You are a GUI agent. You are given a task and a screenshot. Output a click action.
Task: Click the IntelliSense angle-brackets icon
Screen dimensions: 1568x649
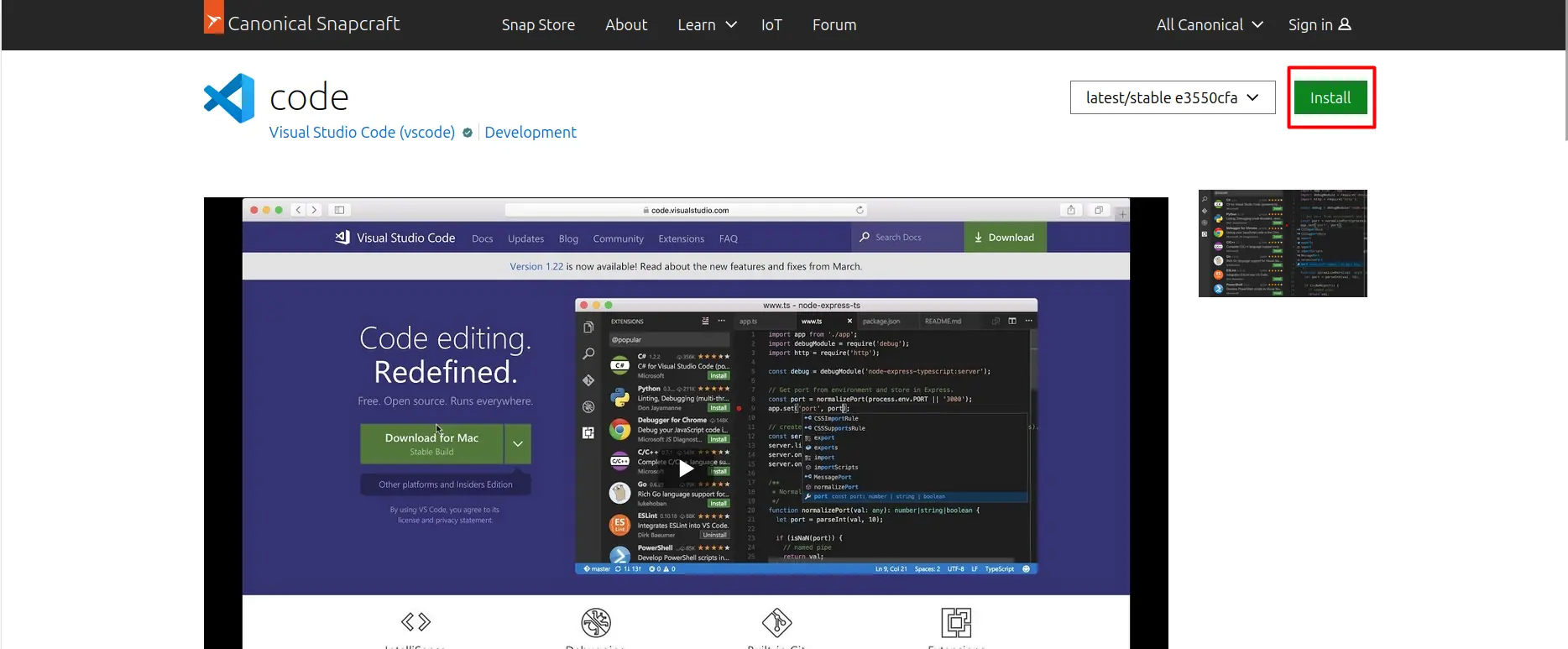pyautogui.click(x=416, y=622)
